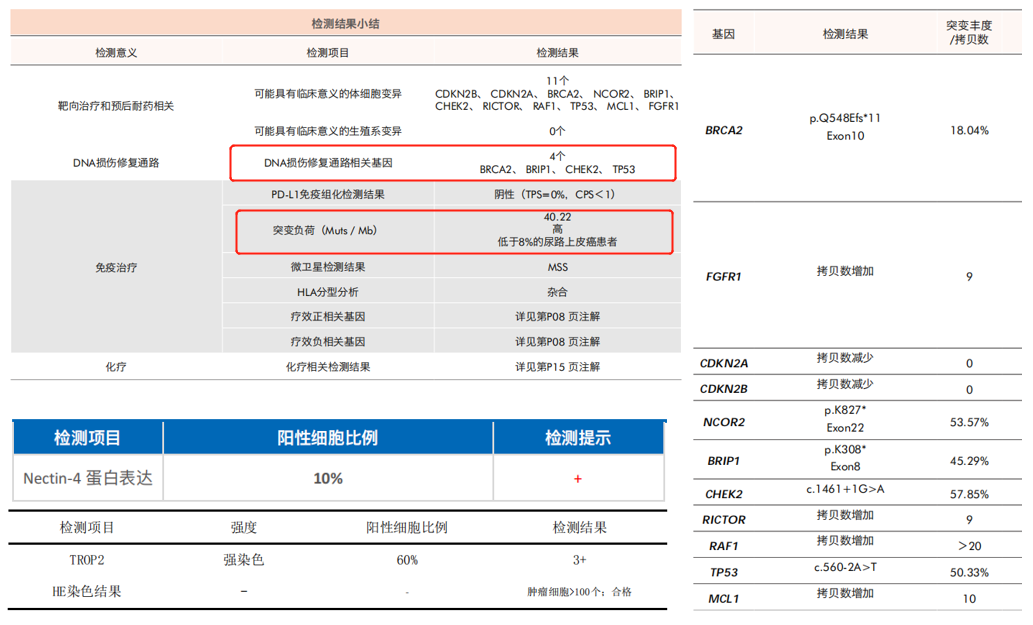Click the 40.22 mutation burden value
The image size is (1033, 625).
coord(557,217)
